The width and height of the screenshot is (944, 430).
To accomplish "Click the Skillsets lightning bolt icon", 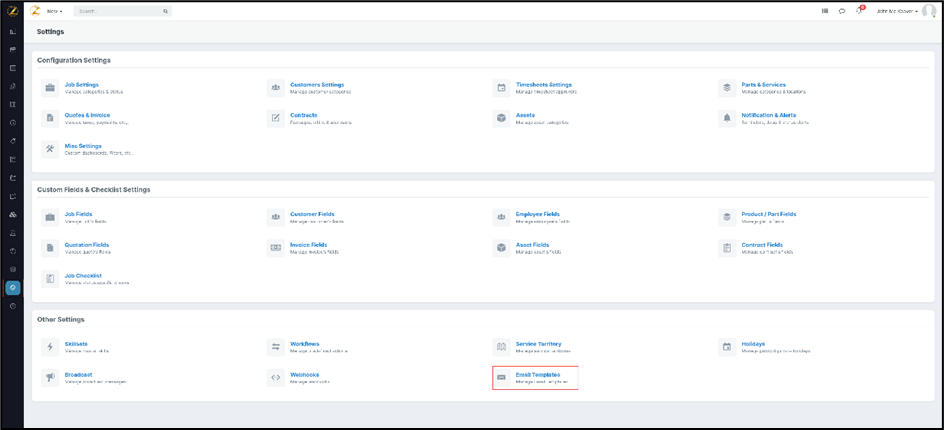I will pos(50,347).
